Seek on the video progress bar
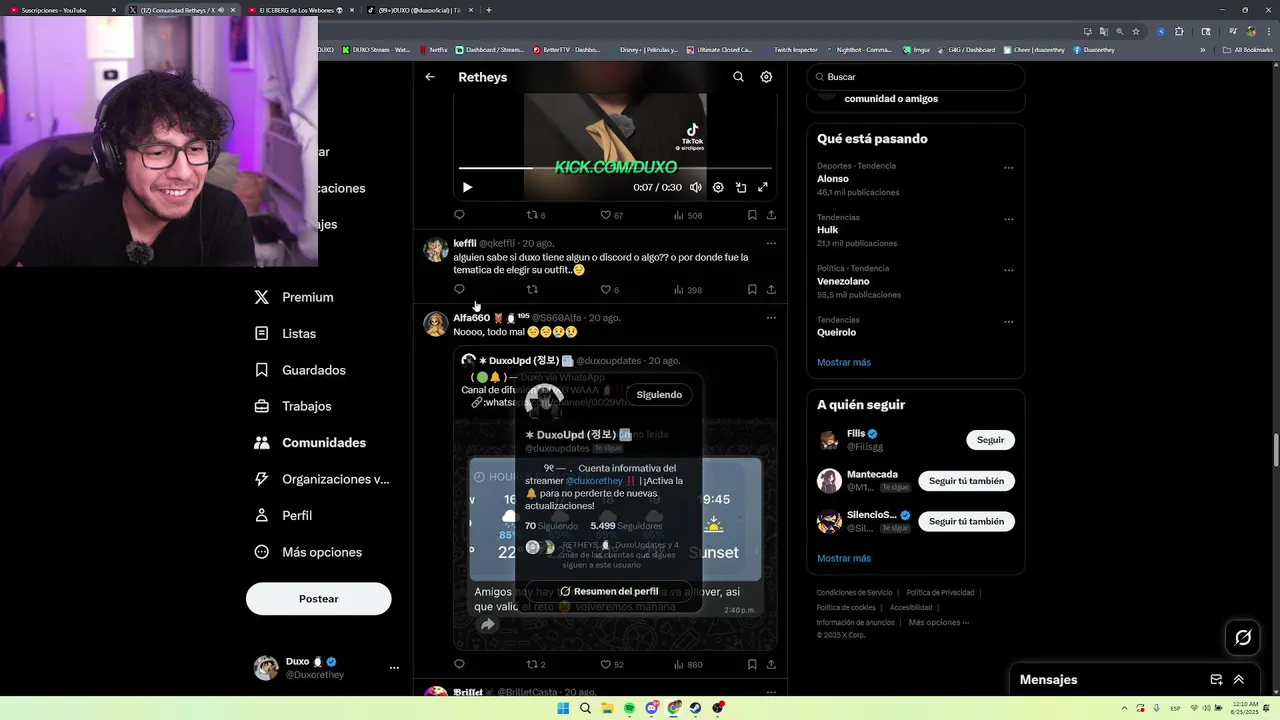Screen dimensions: 1280x720 (x=615, y=168)
